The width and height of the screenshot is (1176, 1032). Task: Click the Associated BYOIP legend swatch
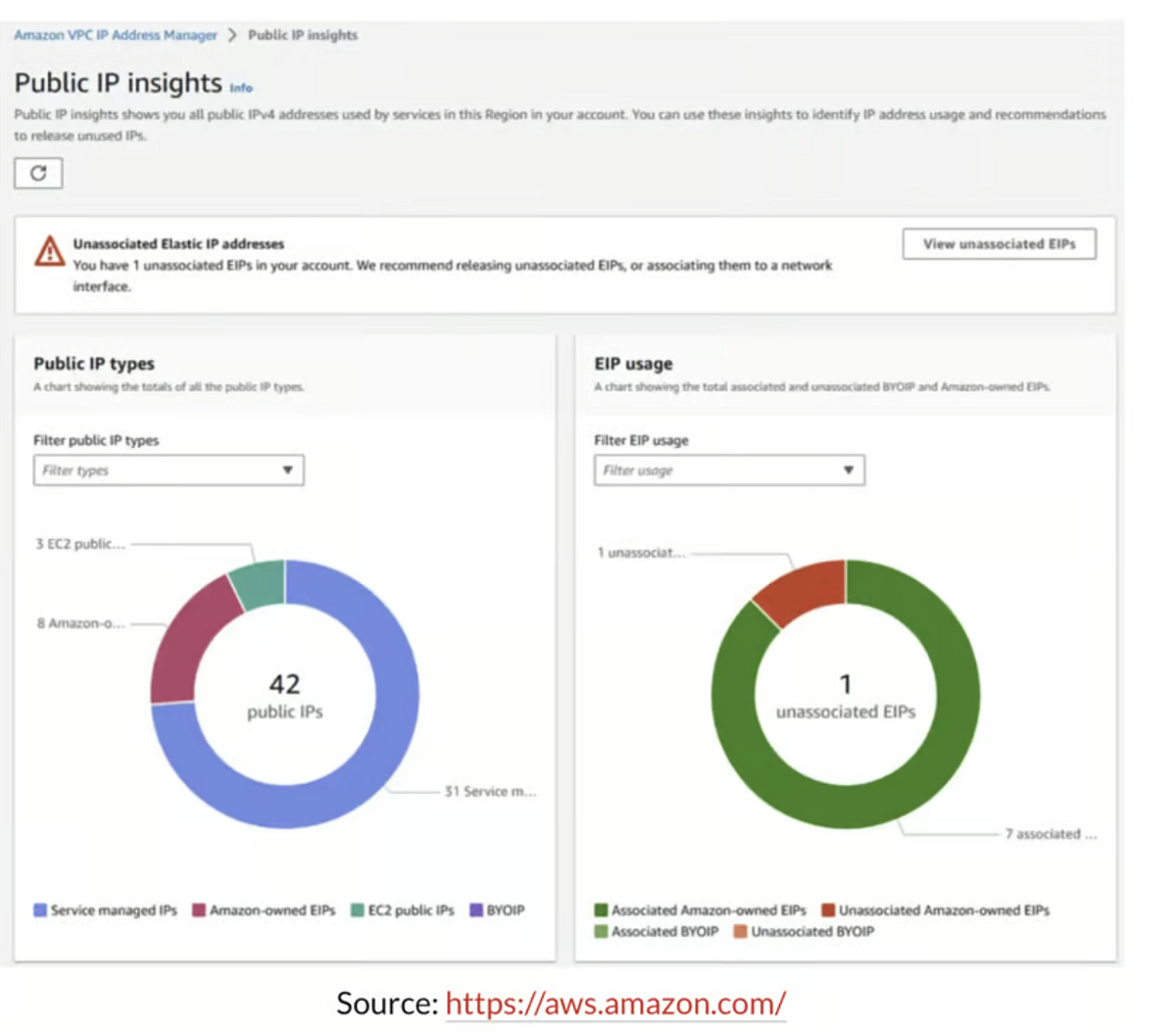point(601,931)
